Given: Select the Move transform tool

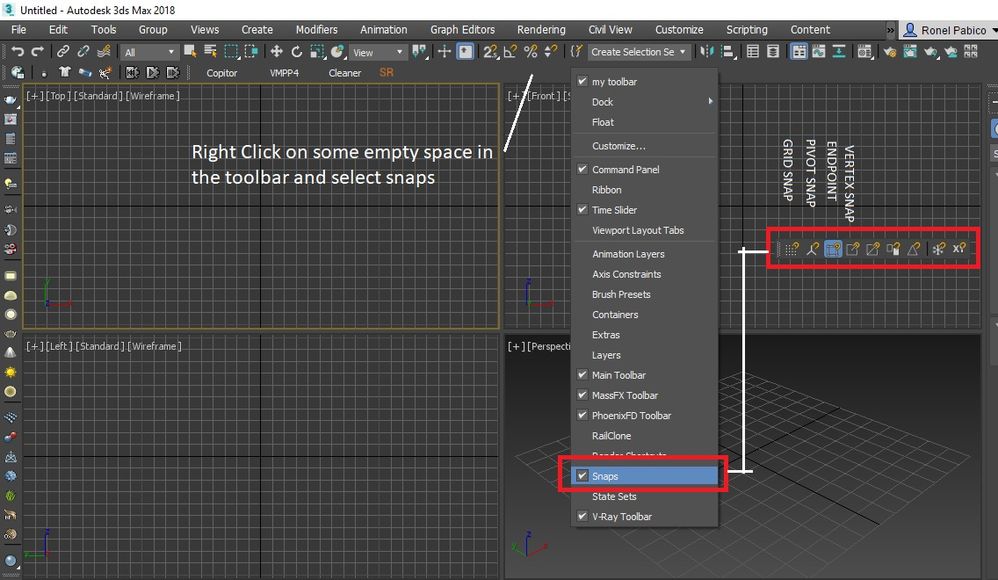Looking at the screenshot, I should tap(276, 52).
